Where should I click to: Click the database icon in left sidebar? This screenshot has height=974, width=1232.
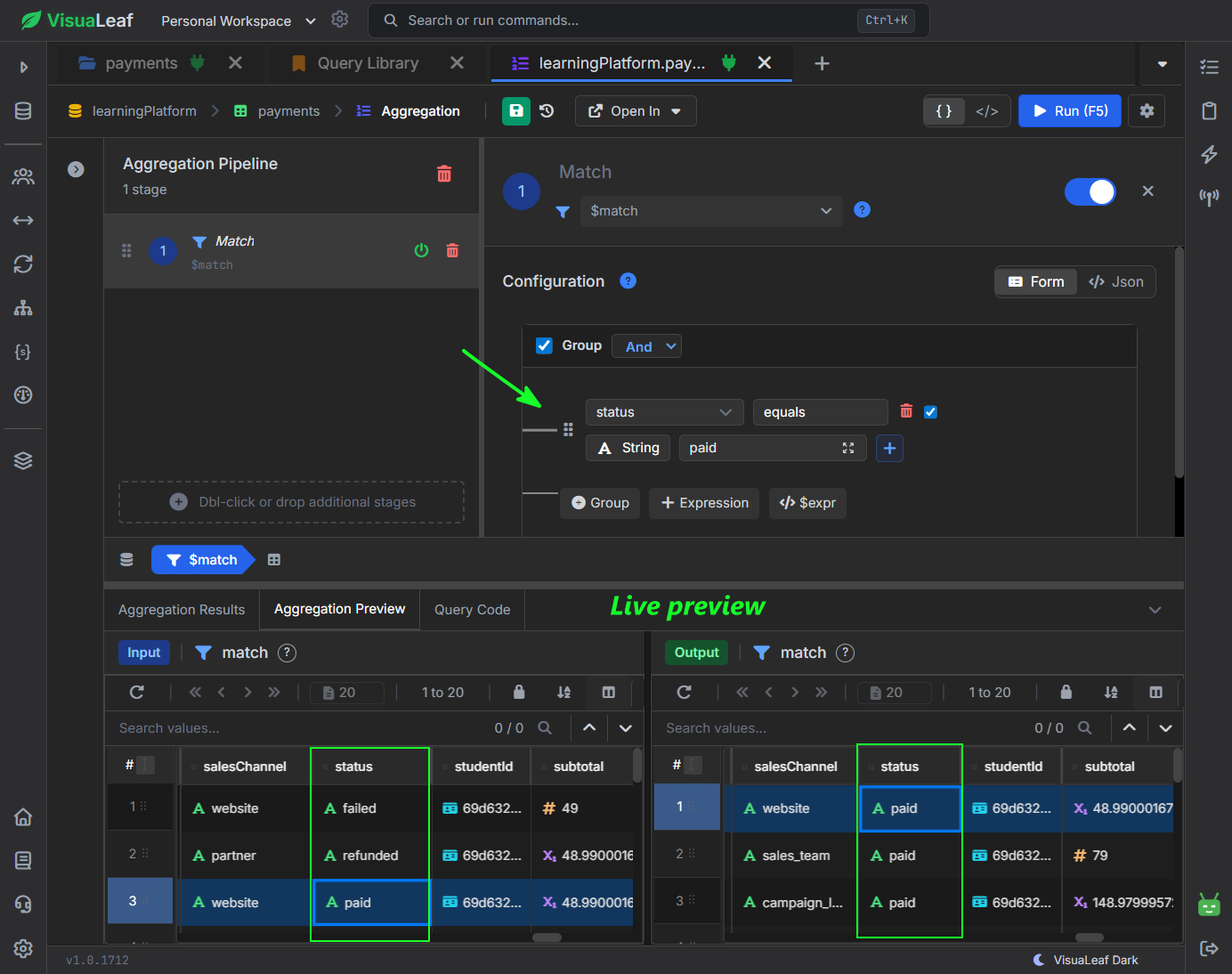[x=23, y=110]
